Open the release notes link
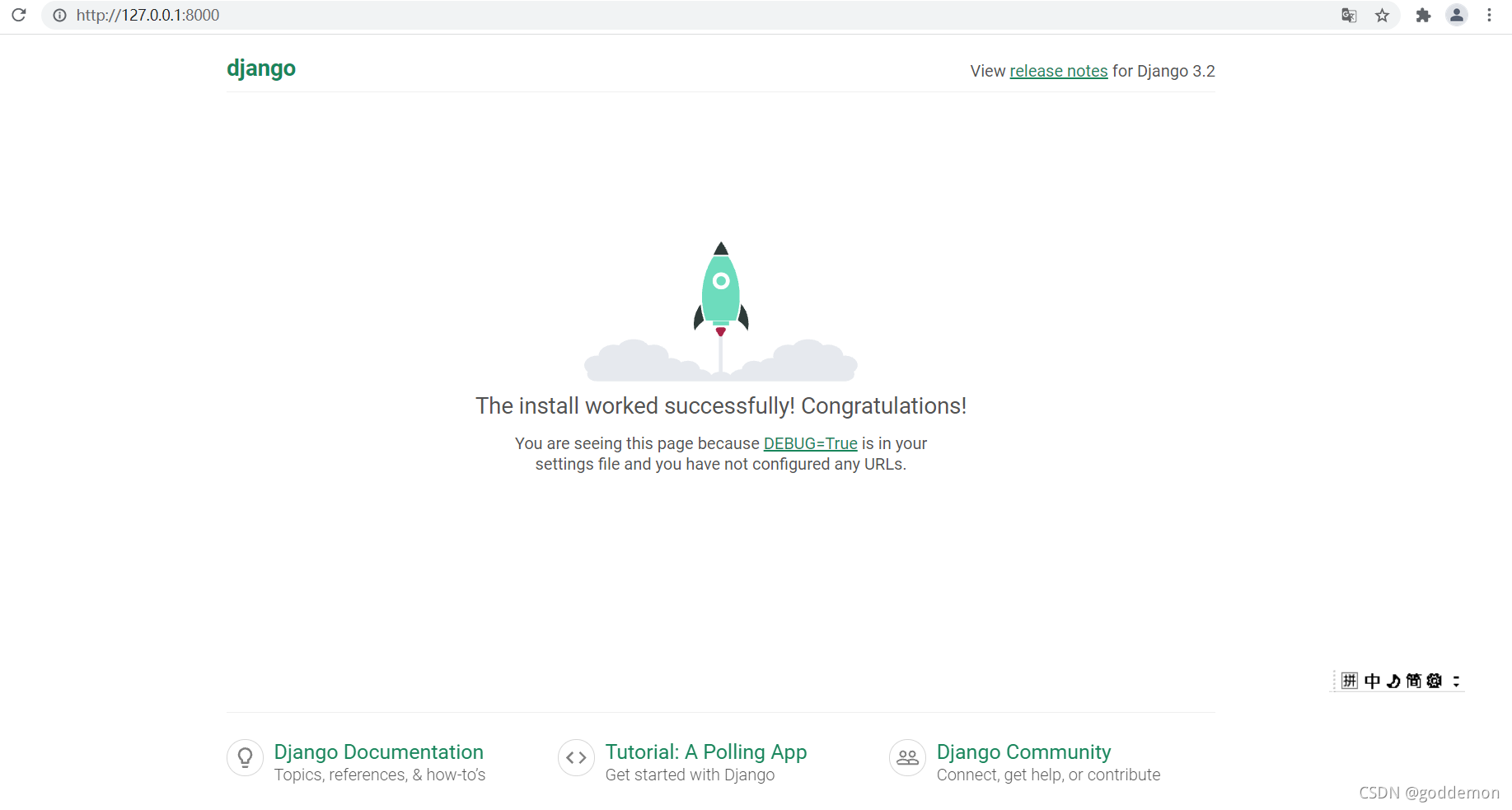1512x810 pixels. [1059, 71]
